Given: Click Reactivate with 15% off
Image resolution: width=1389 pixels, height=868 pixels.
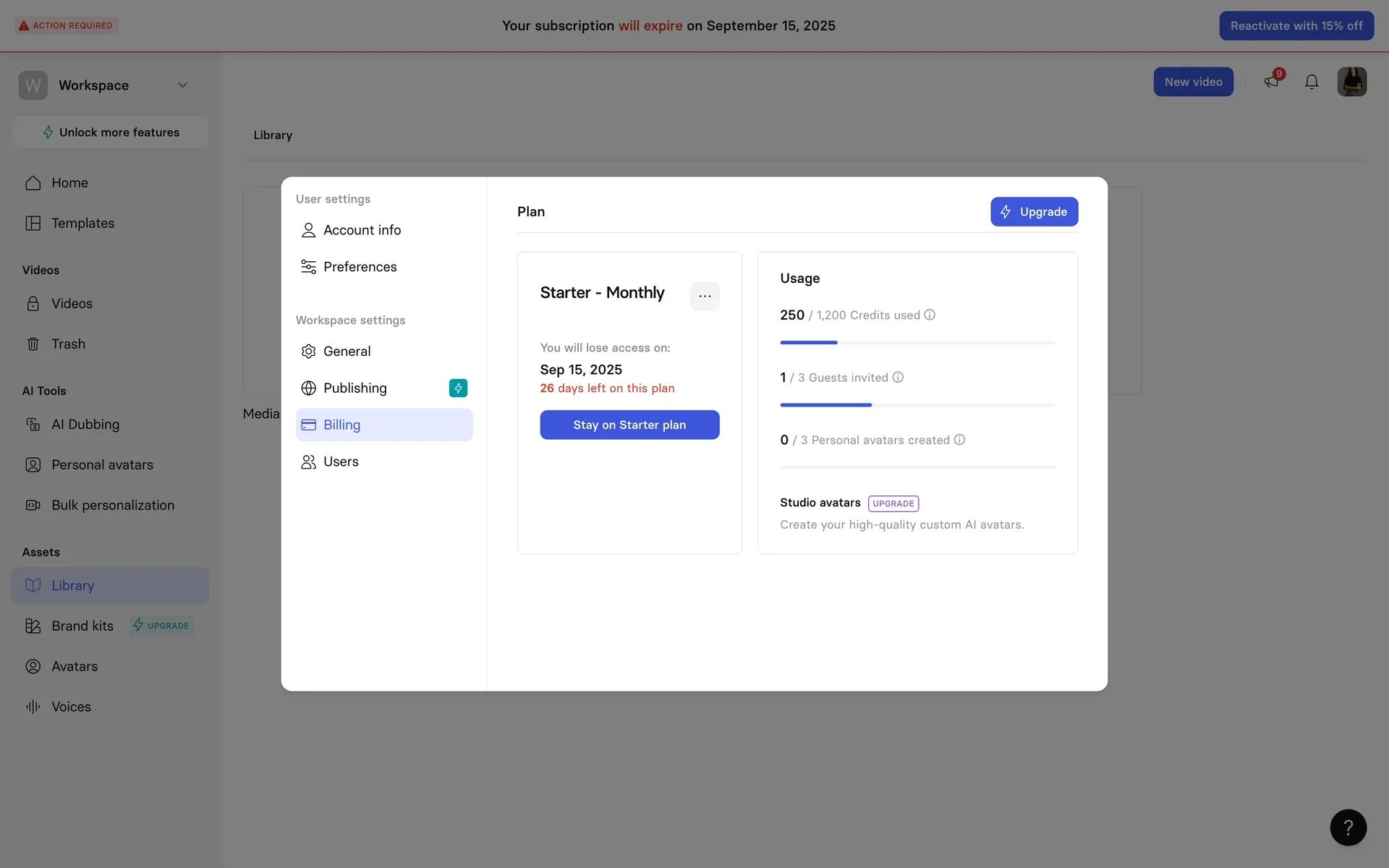Looking at the screenshot, I should [x=1296, y=25].
